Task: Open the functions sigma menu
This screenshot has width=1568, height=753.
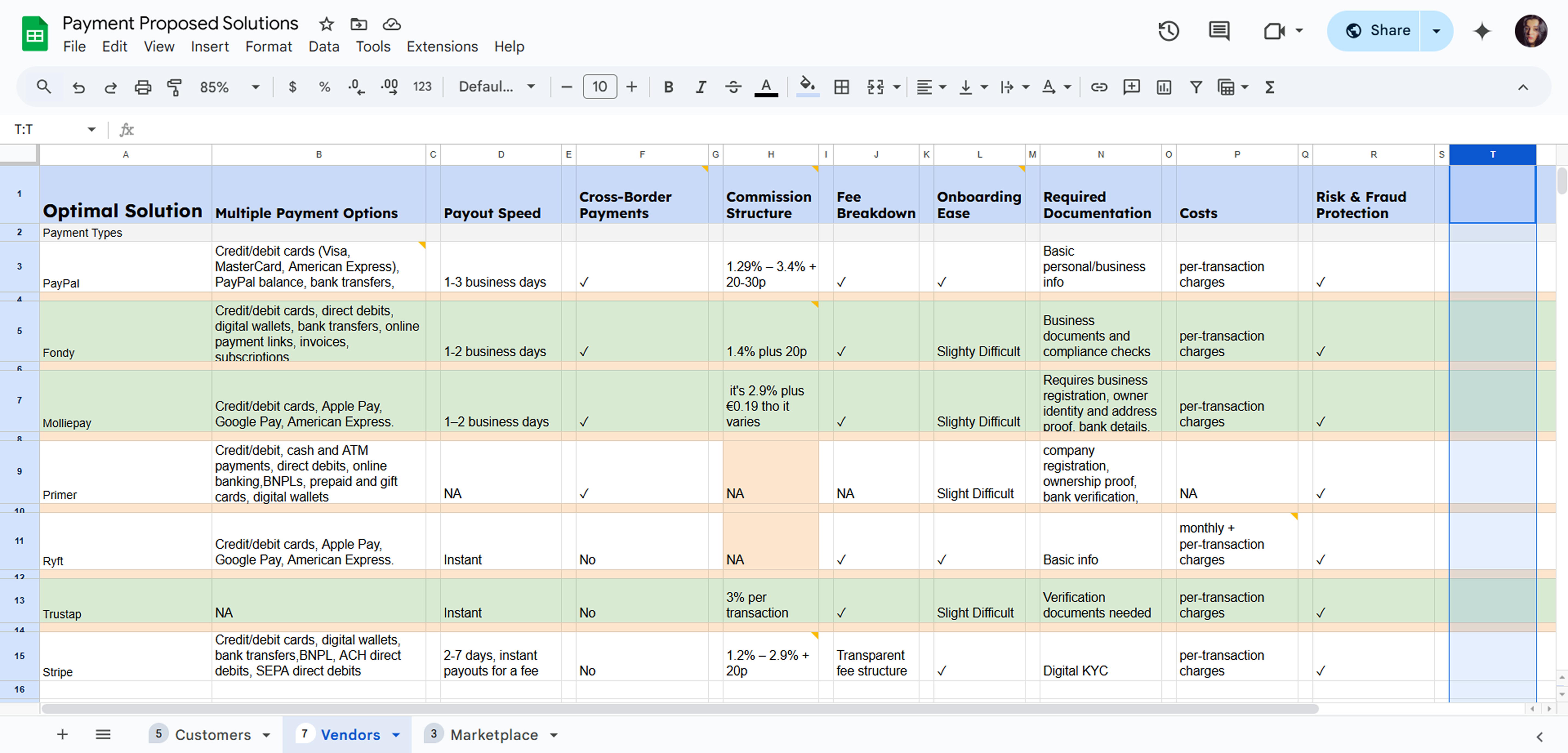Action: pyautogui.click(x=1270, y=87)
